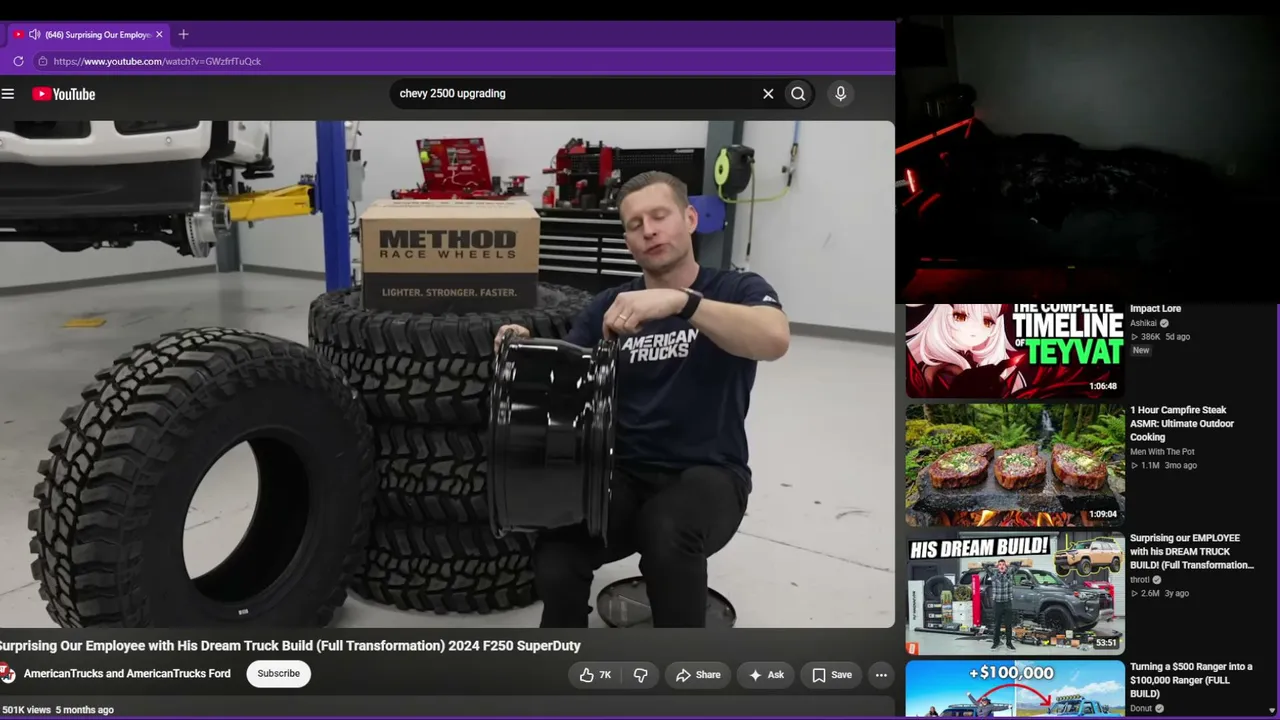
Task: Go to YouTube home via logo
Action: click(64, 94)
